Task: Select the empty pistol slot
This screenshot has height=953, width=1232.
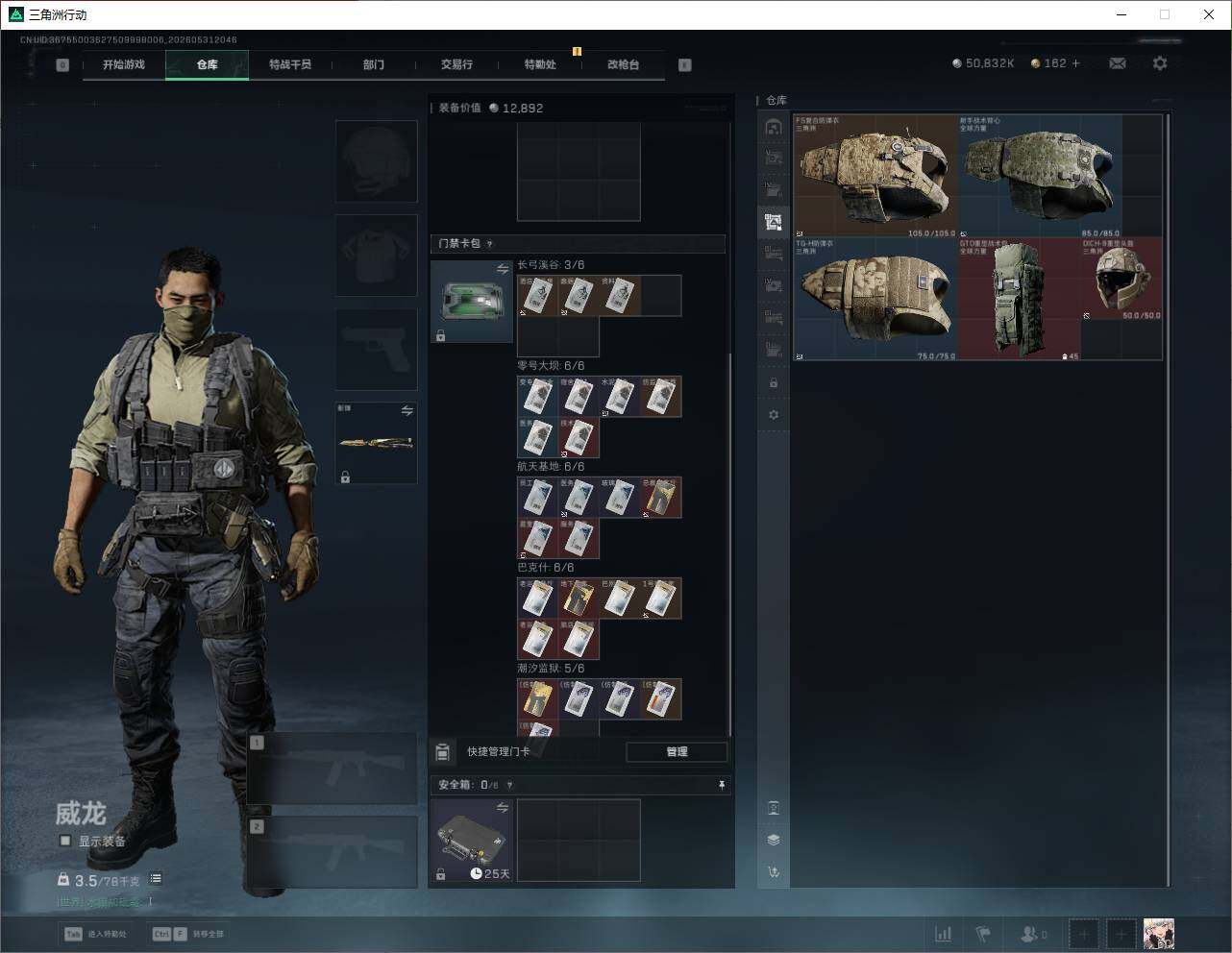Action: click(377, 349)
